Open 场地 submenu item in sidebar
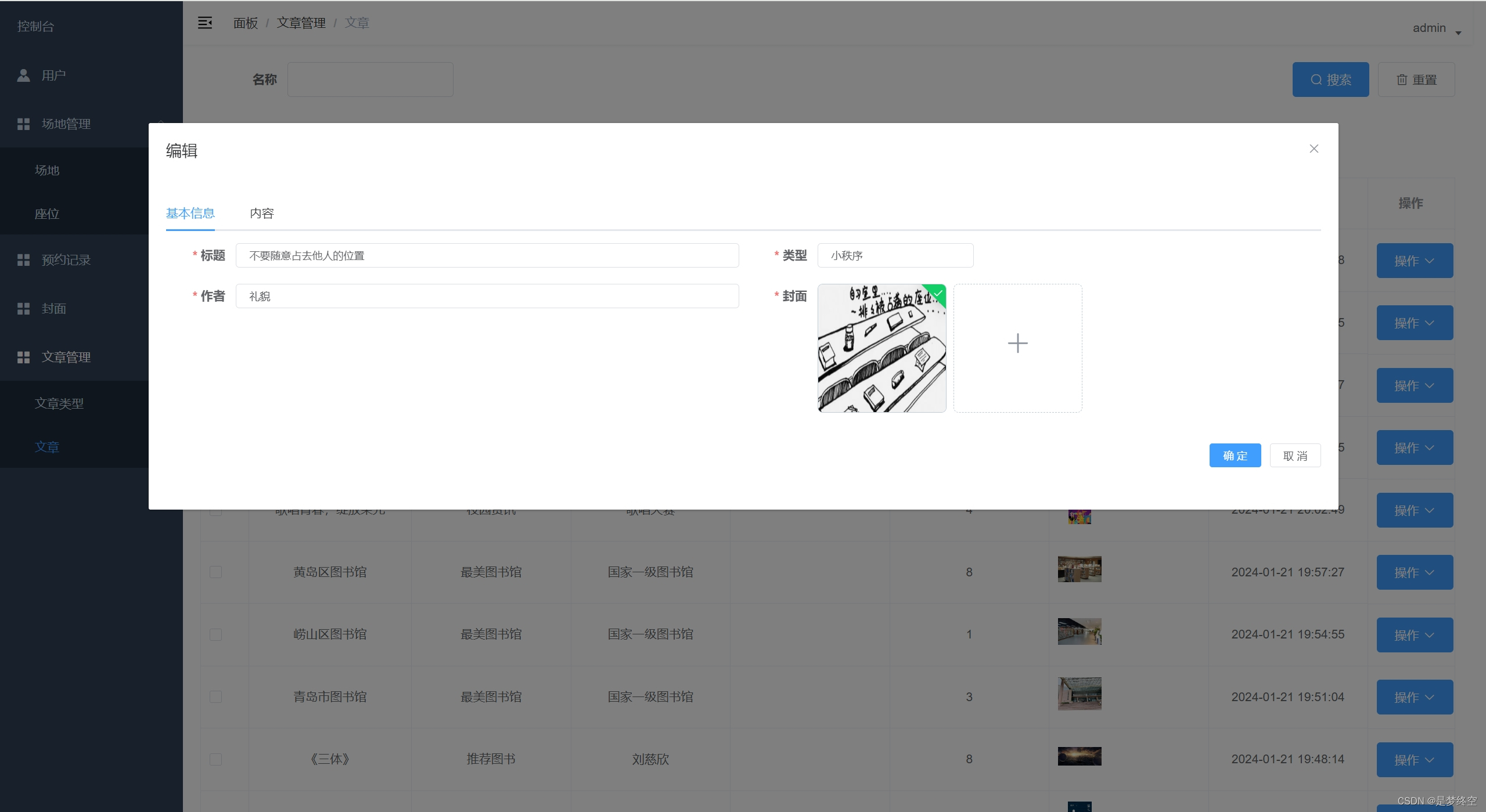This screenshot has height=812, width=1486. coord(47,170)
